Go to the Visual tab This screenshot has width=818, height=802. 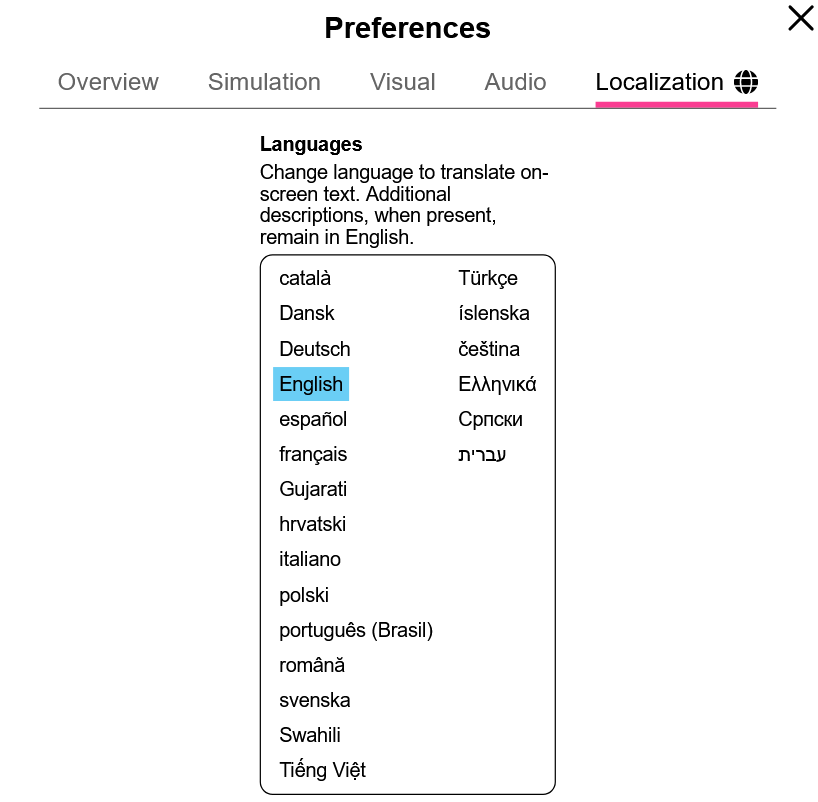pyautogui.click(x=402, y=82)
